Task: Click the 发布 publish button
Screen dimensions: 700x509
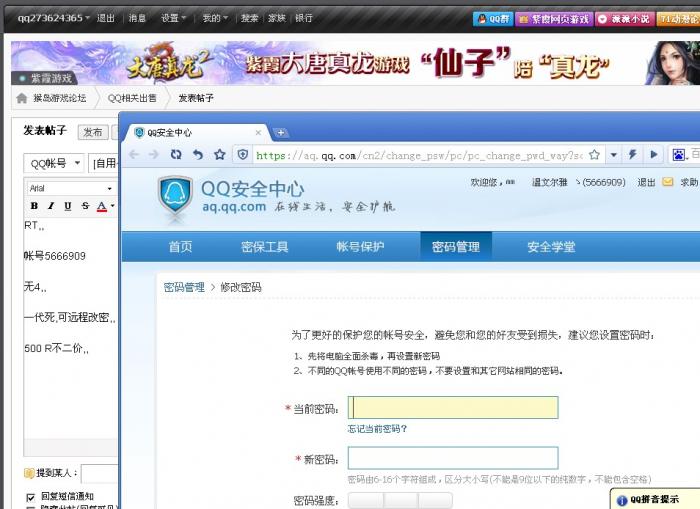Action: pyautogui.click(x=93, y=132)
